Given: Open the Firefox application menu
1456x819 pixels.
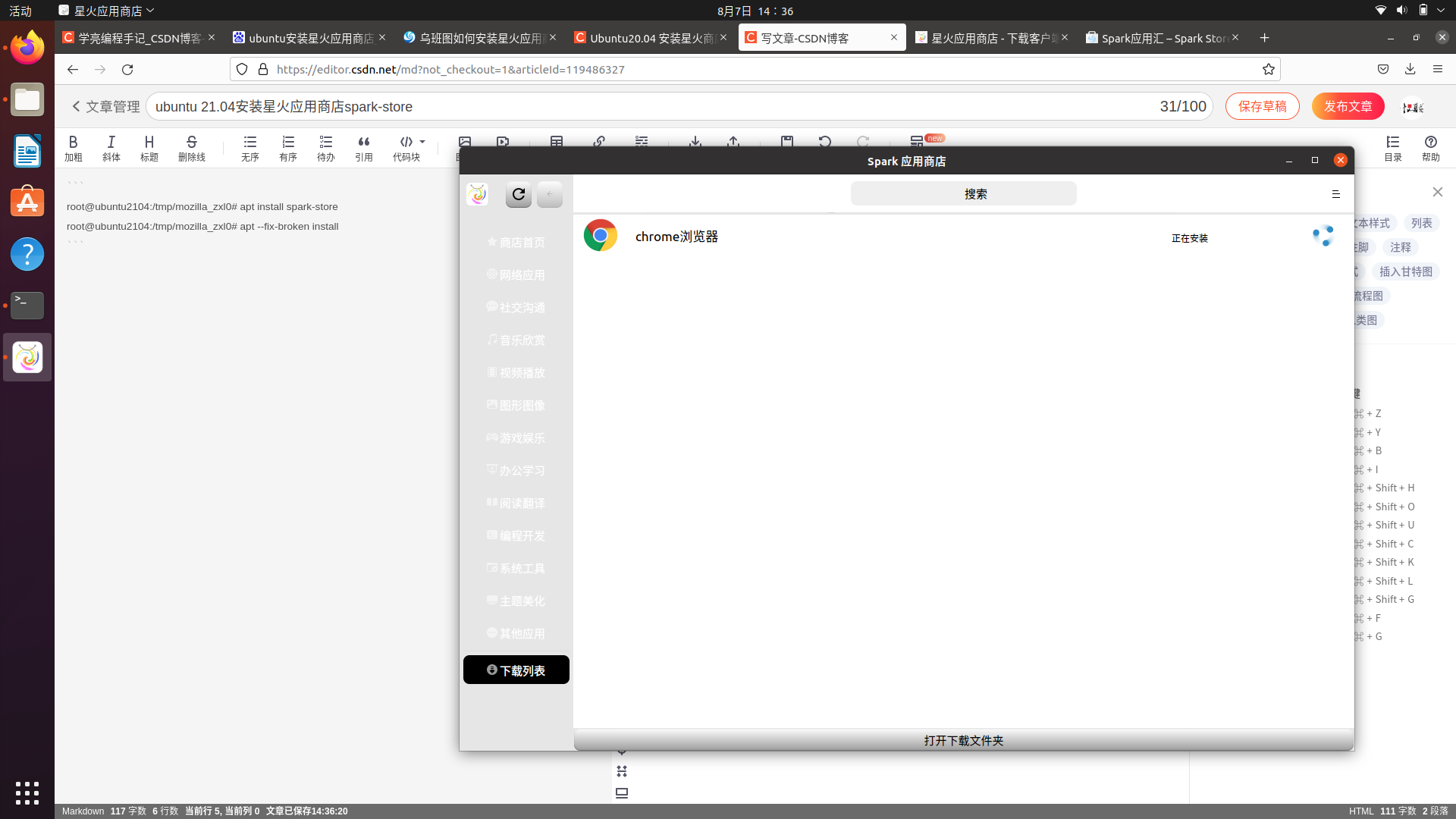Looking at the screenshot, I should (1437, 70).
